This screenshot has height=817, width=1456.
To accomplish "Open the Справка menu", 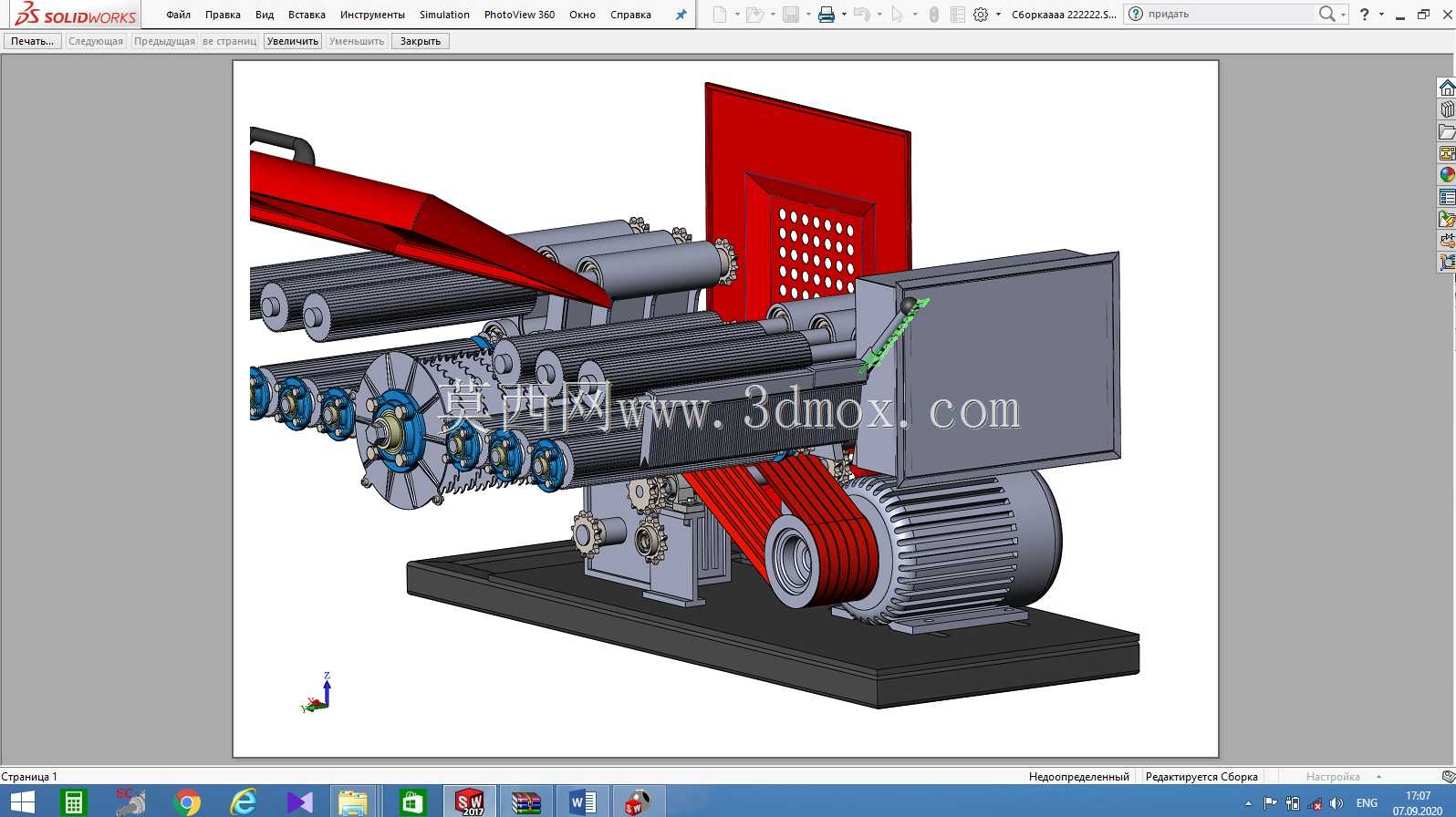I will pyautogui.click(x=630, y=15).
